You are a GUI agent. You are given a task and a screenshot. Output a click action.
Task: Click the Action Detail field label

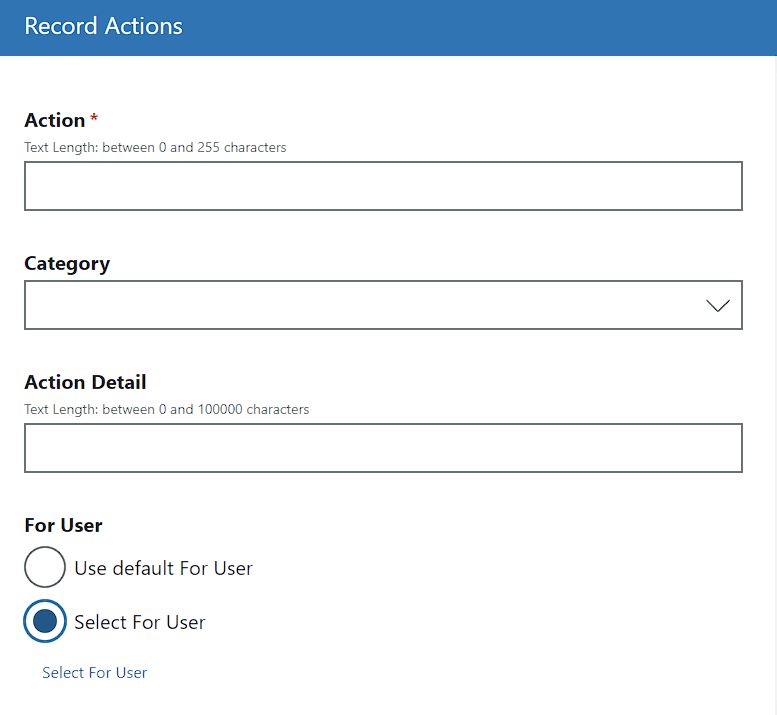tap(85, 382)
